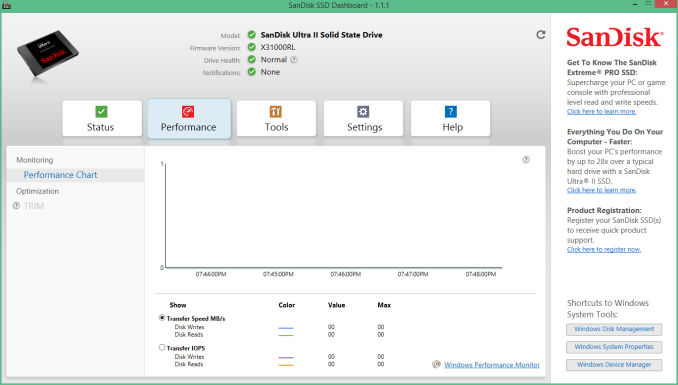Click the performance chart help icon
Image resolution: width=678 pixels, height=385 pixels.
(x=526, y=160)
